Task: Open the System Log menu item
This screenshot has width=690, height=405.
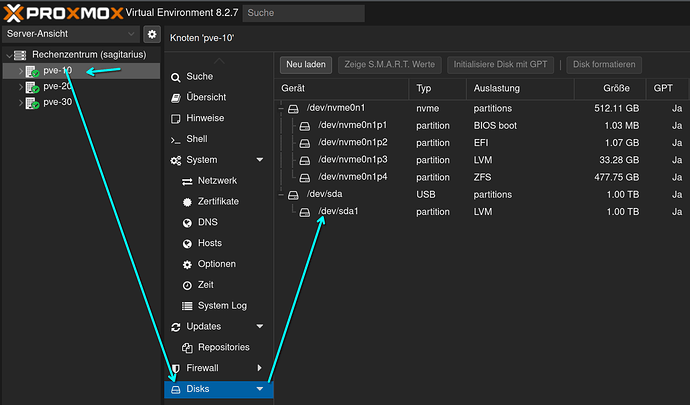Action: pos(219,306)
